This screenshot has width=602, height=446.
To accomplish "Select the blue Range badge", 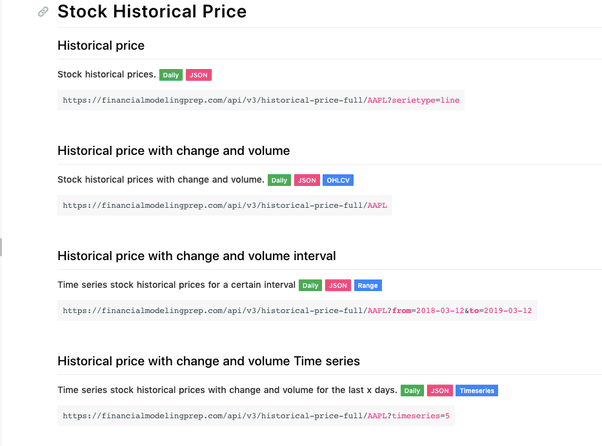I will tap(368, 285).
